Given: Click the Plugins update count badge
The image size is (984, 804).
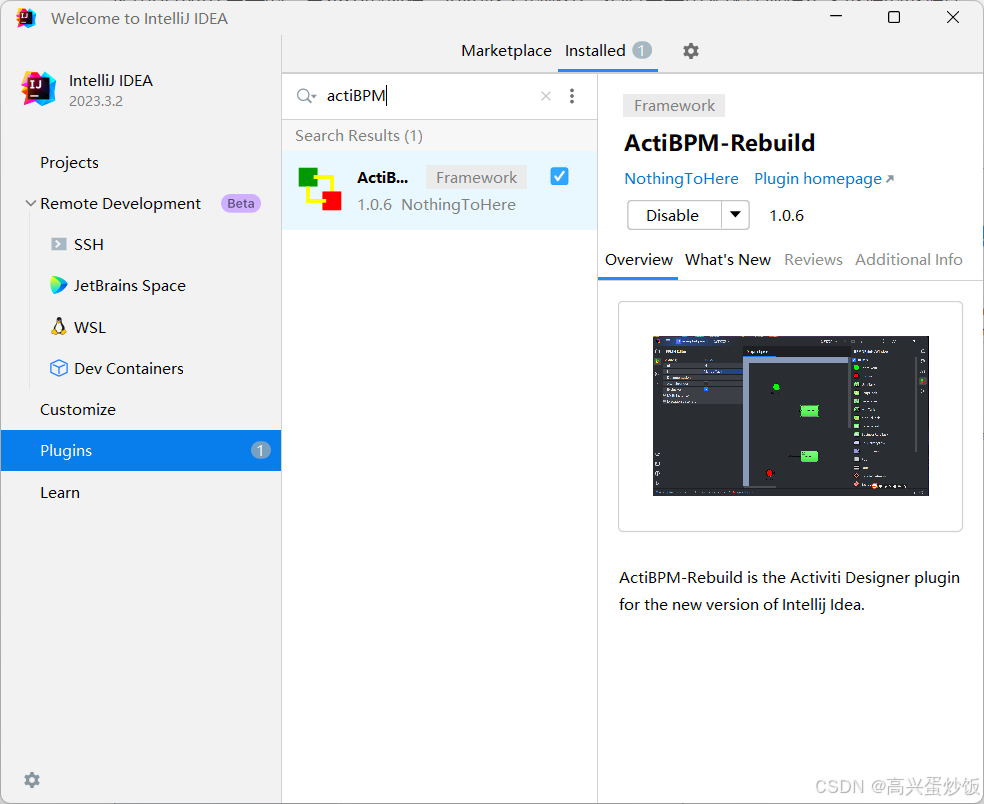Looking at the screenshot, I should [x=260, y=451].
